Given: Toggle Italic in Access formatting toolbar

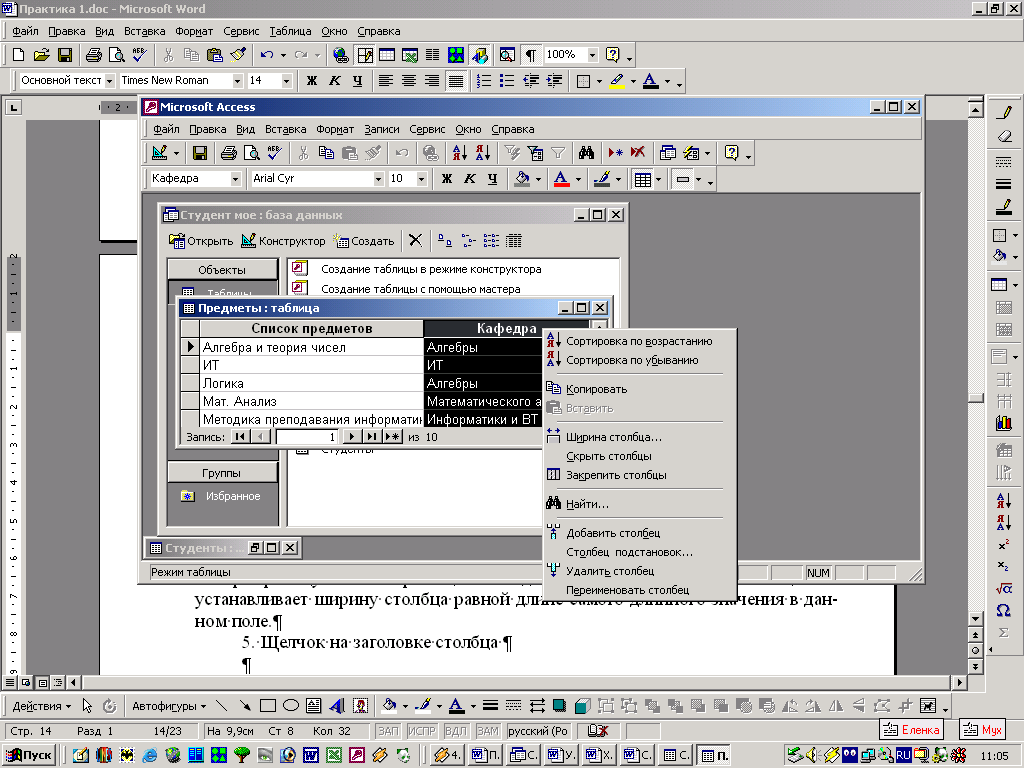Looking at the screenshot, I should 470,178.
